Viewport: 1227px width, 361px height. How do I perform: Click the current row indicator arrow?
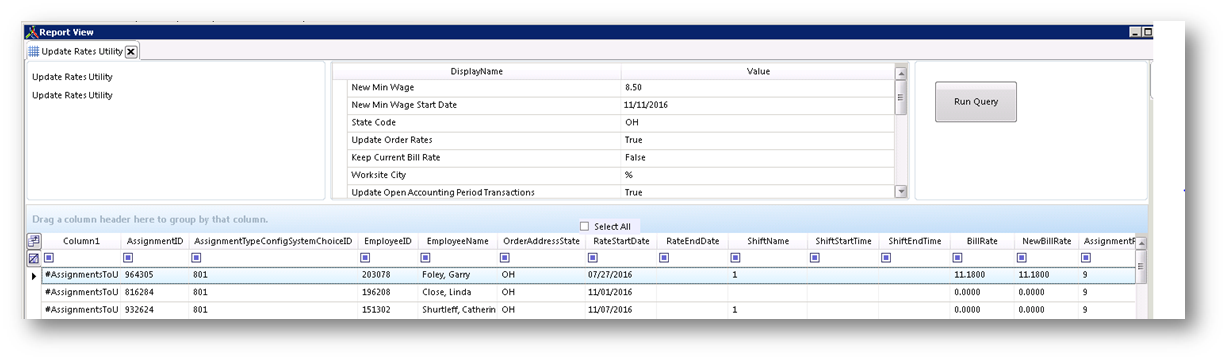pos(33,275)
